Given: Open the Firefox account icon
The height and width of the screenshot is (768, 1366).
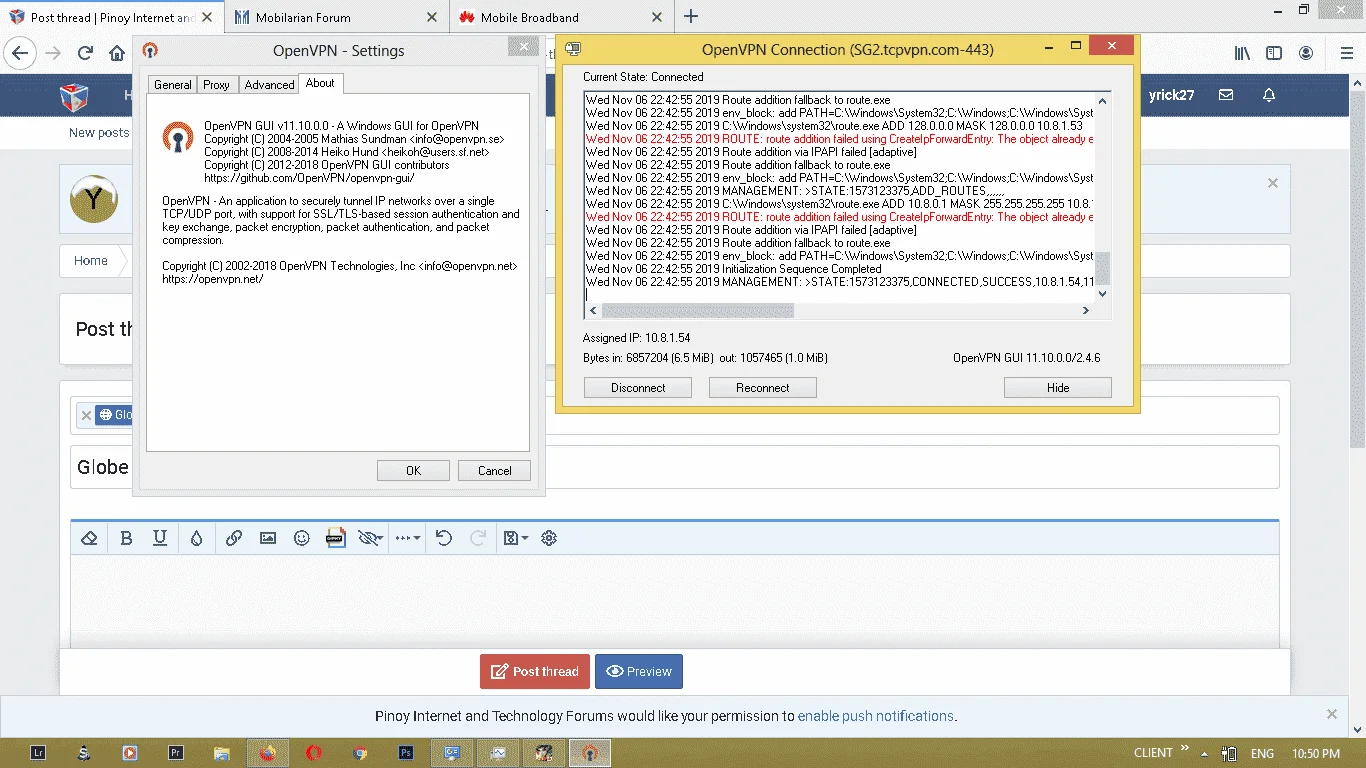Looking at the screenshot, I should pyautogui.click(x=1306, y=53).
